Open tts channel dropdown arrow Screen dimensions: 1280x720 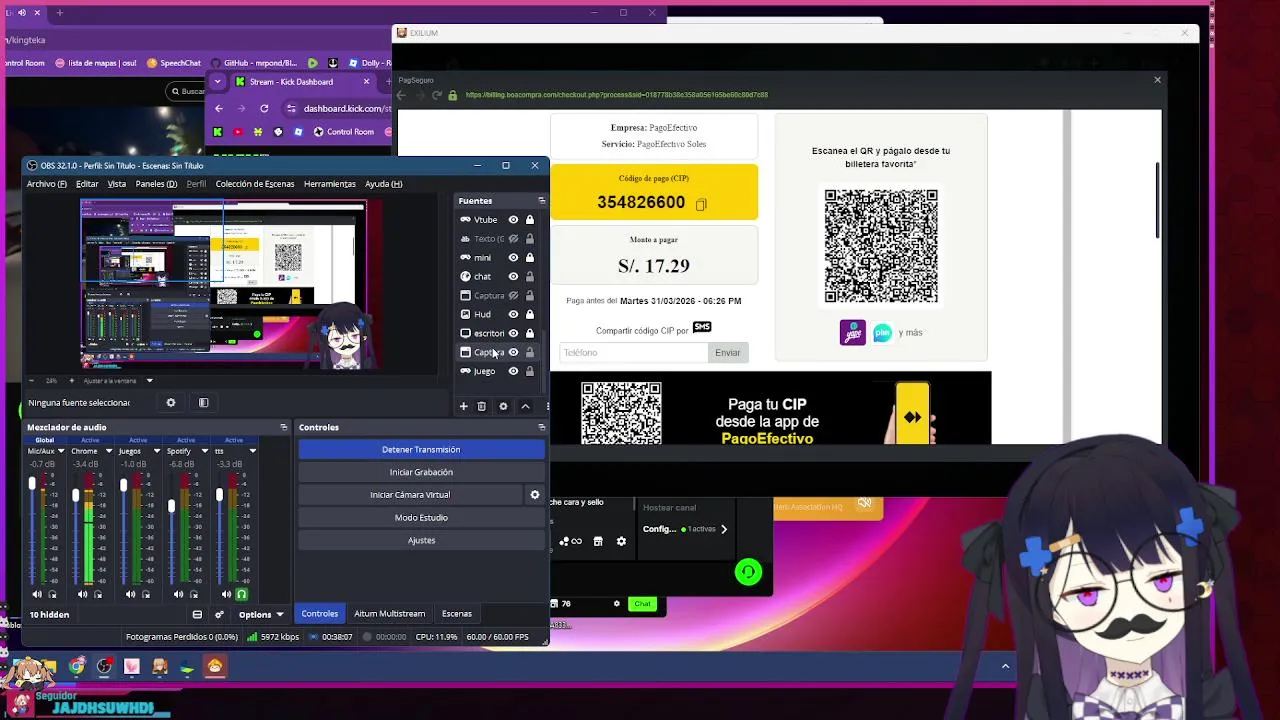coord(253,451)
